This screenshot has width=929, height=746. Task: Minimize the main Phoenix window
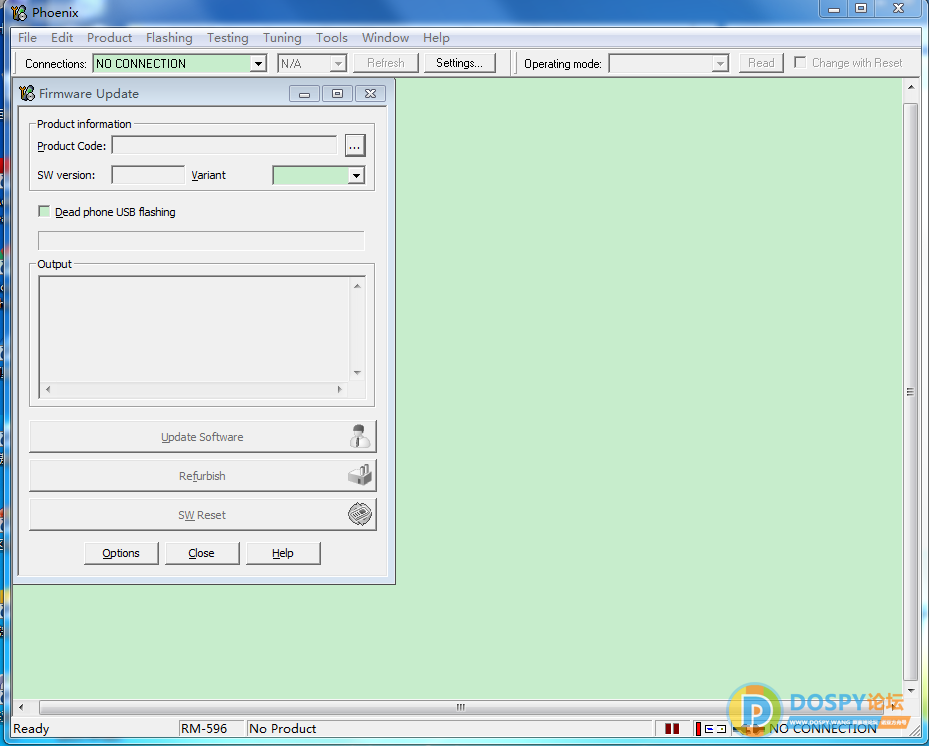pos(834,9)
